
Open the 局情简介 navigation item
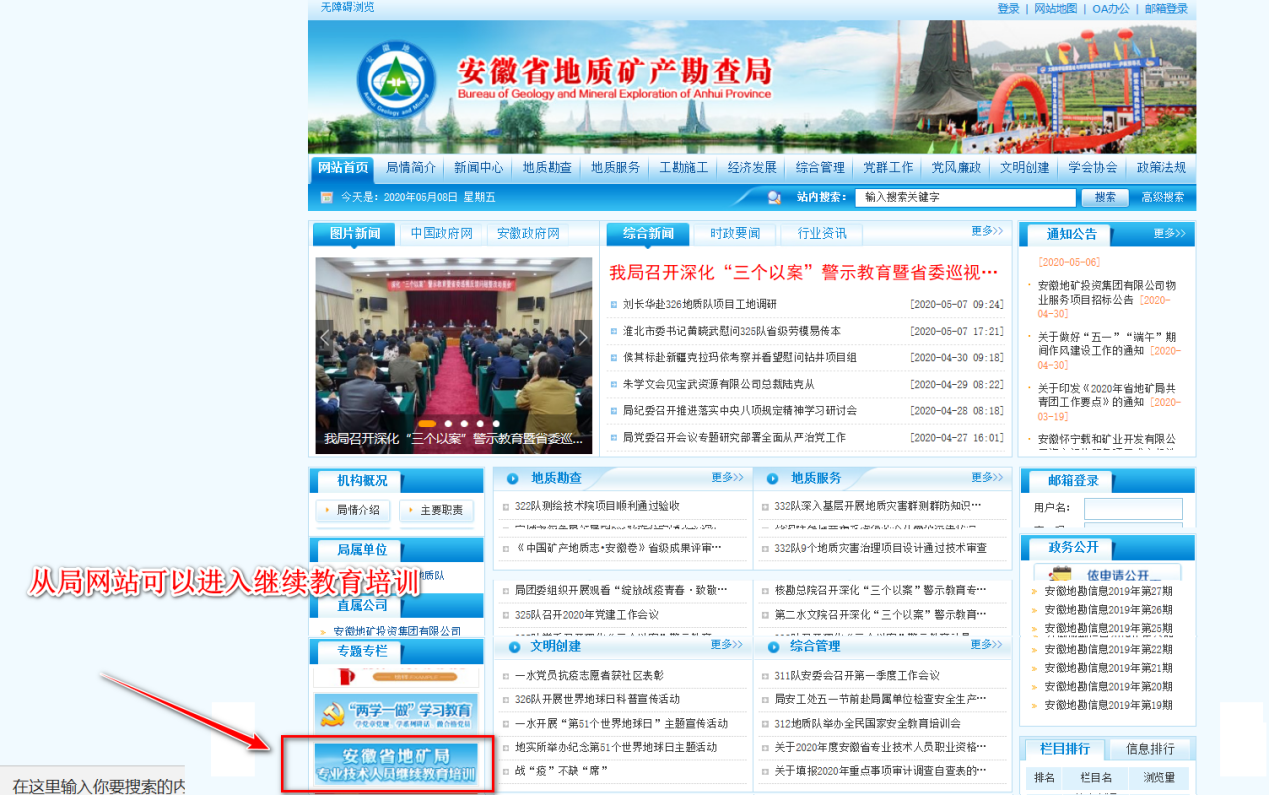pyautogui.click(x=411, y=168)
